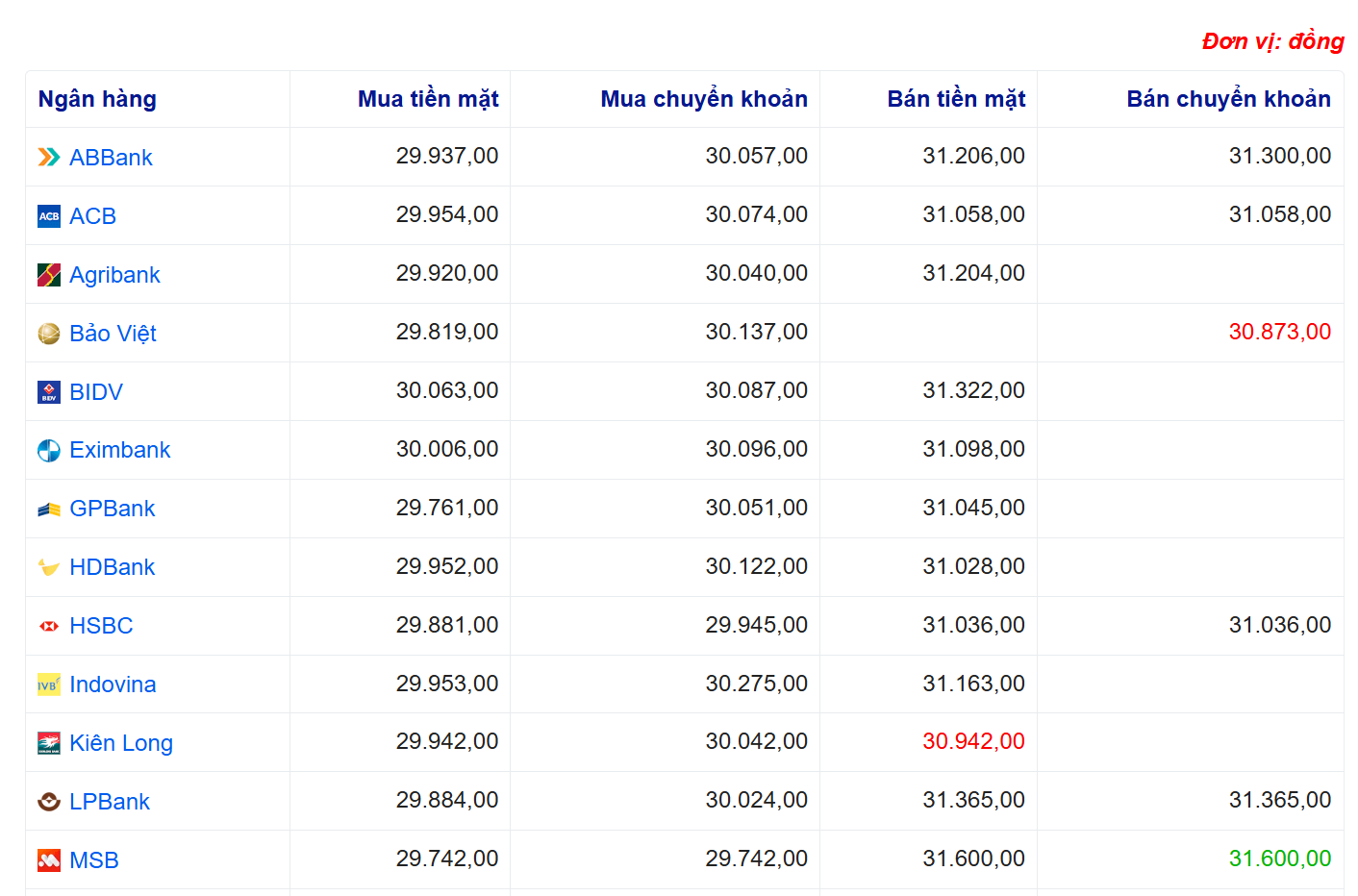Open the Indovina bank link

click(113, 684)
